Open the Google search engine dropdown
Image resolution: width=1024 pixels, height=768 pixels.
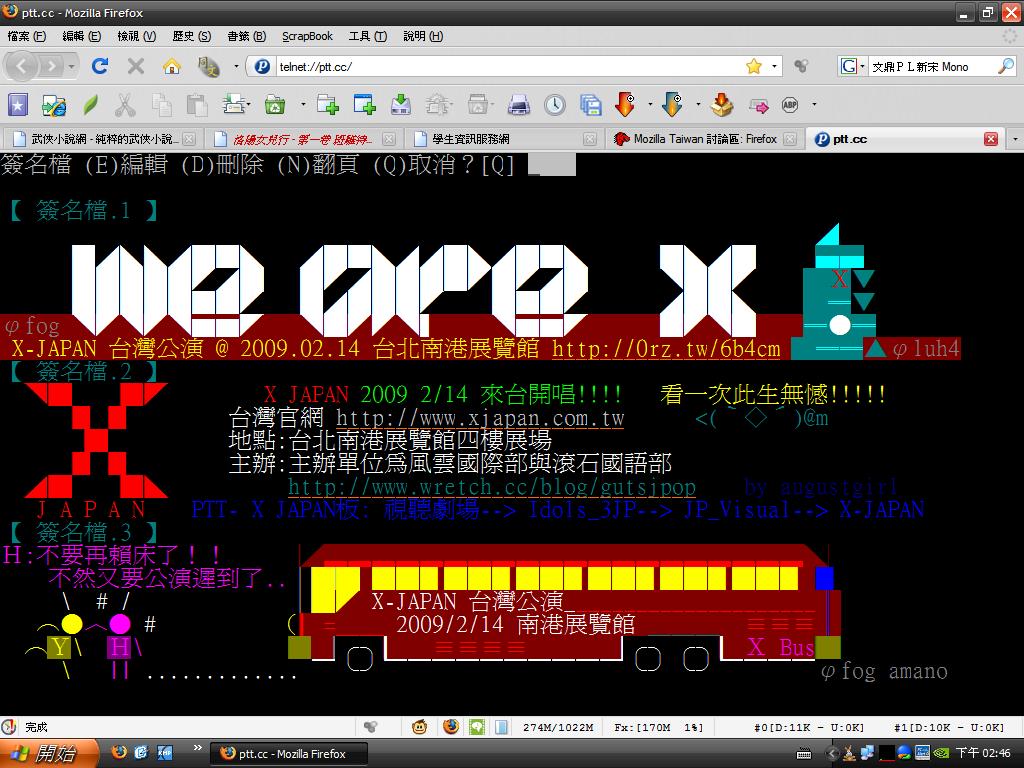pos(853,66)
